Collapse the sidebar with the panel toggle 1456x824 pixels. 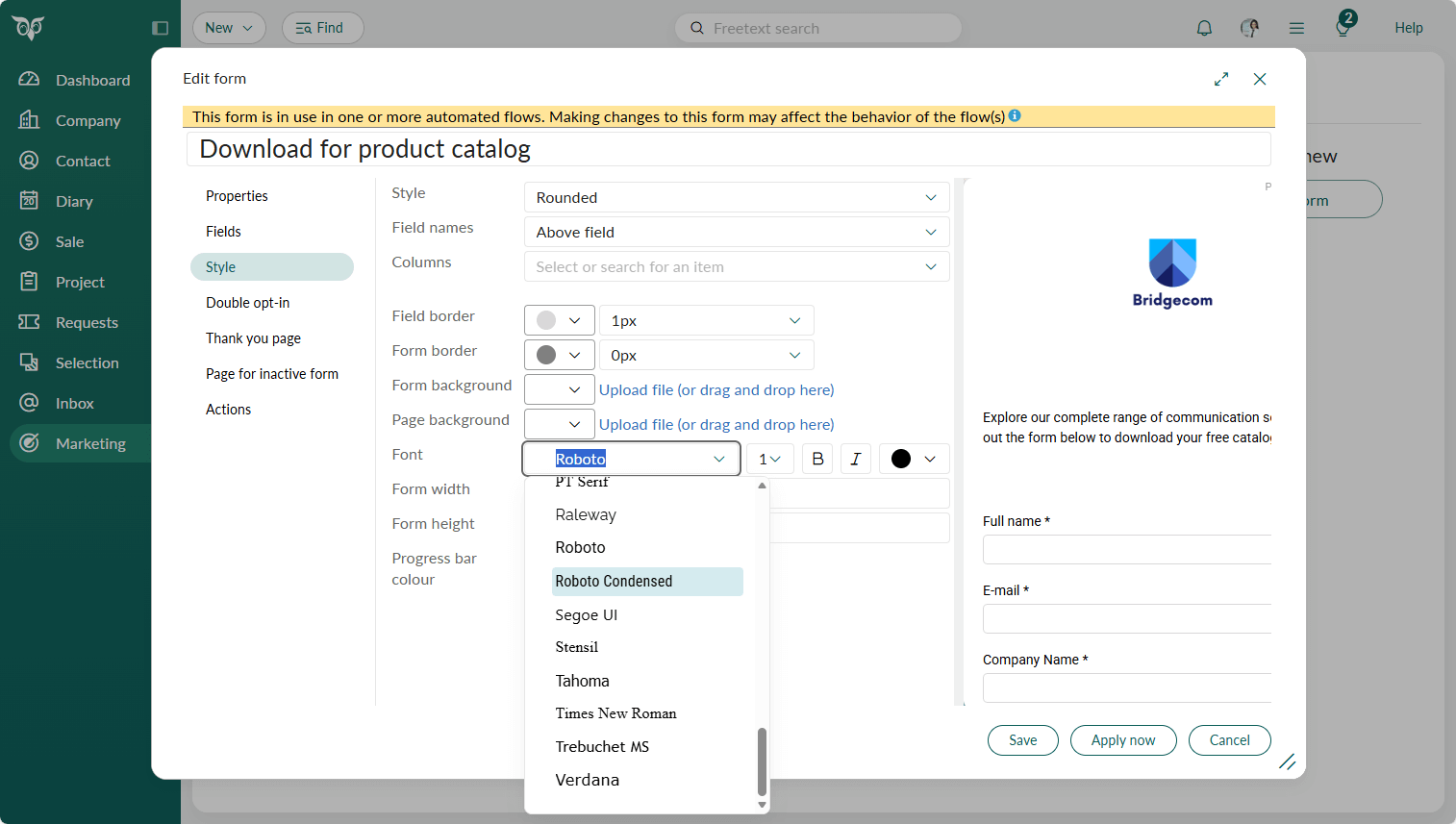point(160,28)
